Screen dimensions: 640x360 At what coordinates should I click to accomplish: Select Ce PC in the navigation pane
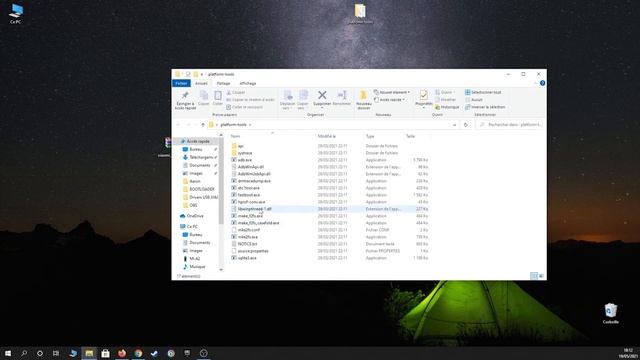click(x=189, y=226)
